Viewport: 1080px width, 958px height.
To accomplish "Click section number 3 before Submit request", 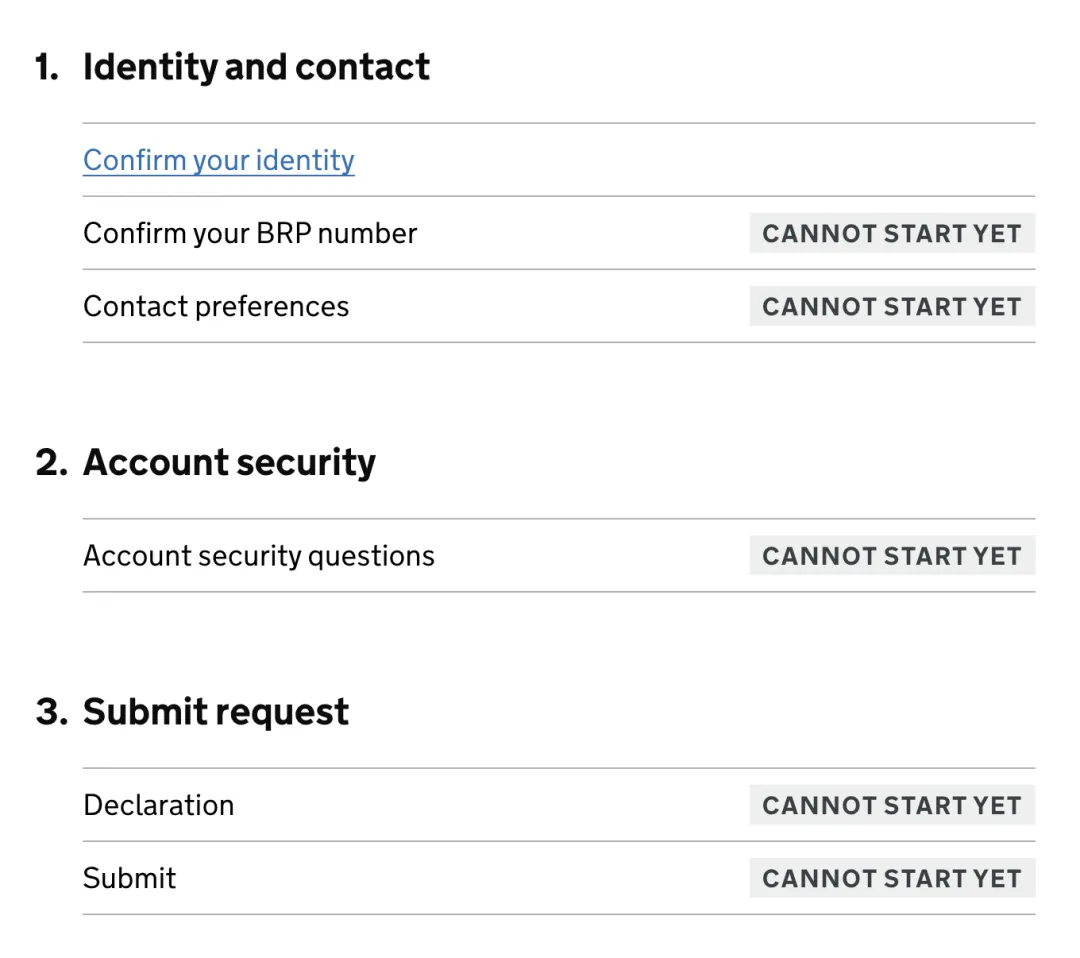I will coord(50,712).
